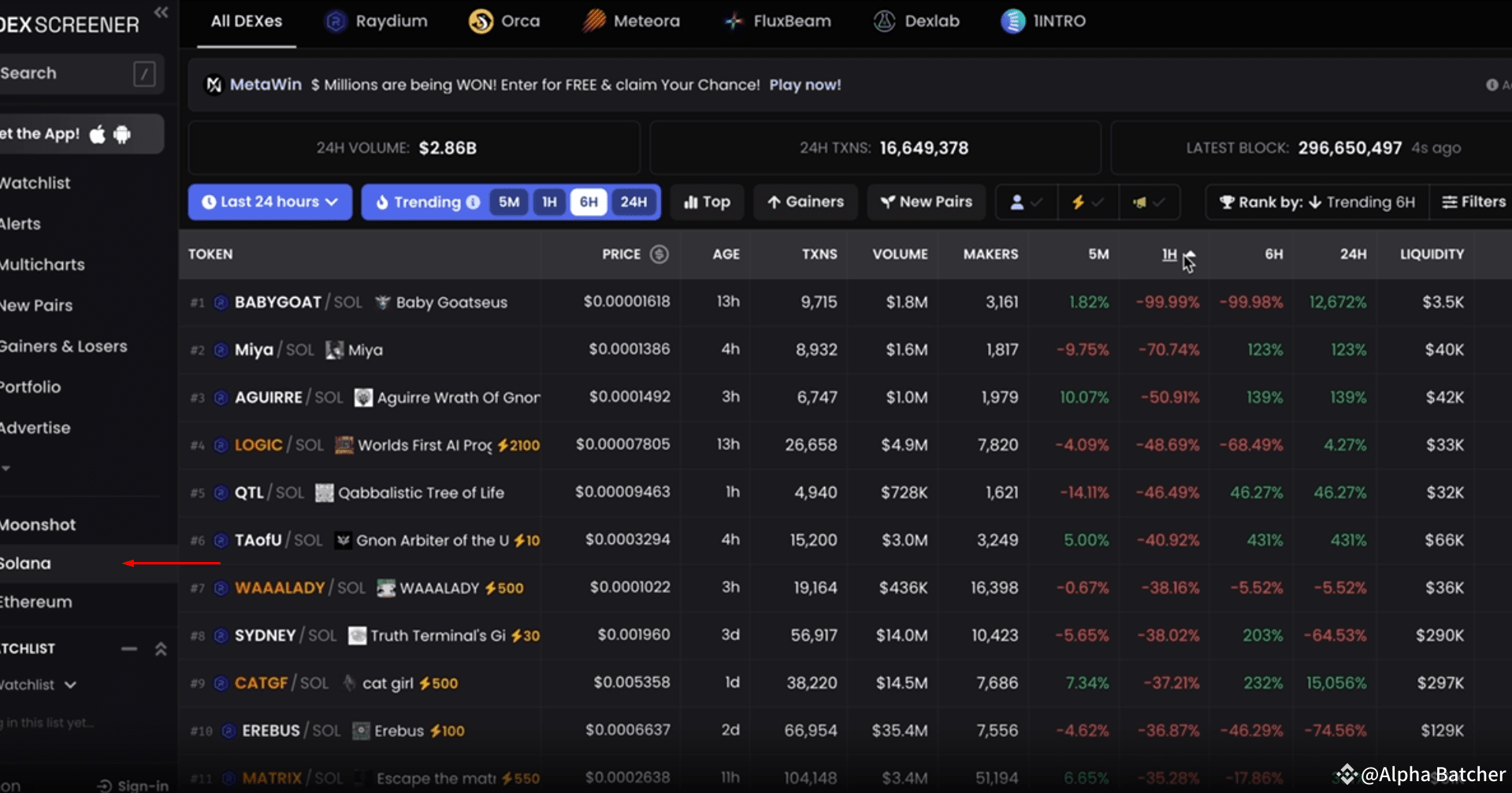Open QTL/SOL token row
1512x793 pixels.
(x=845, y=493)
